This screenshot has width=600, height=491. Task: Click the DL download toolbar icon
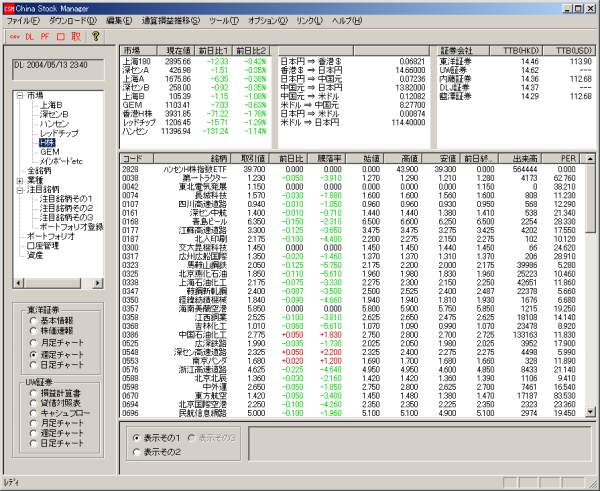pyautogui.click(x=29, y=36)
